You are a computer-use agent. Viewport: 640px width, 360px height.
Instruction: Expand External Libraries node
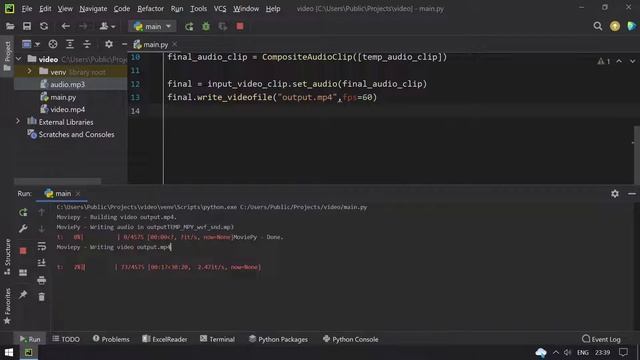[18, 122]
